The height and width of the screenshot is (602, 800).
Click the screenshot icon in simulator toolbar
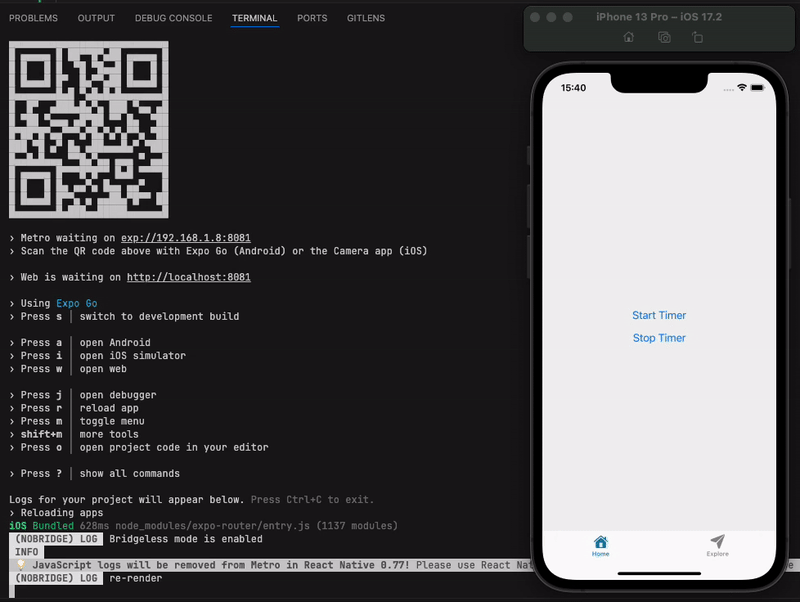pyautogui.click(x=663, y=36)
